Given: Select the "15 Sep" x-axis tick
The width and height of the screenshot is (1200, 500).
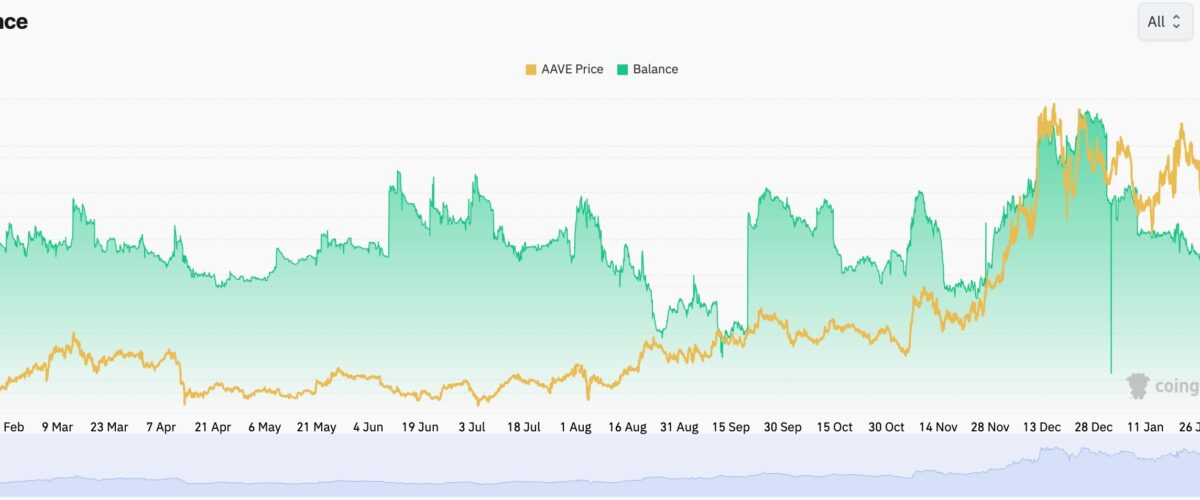Looking at the screenshot, I should tap(731, 427).
